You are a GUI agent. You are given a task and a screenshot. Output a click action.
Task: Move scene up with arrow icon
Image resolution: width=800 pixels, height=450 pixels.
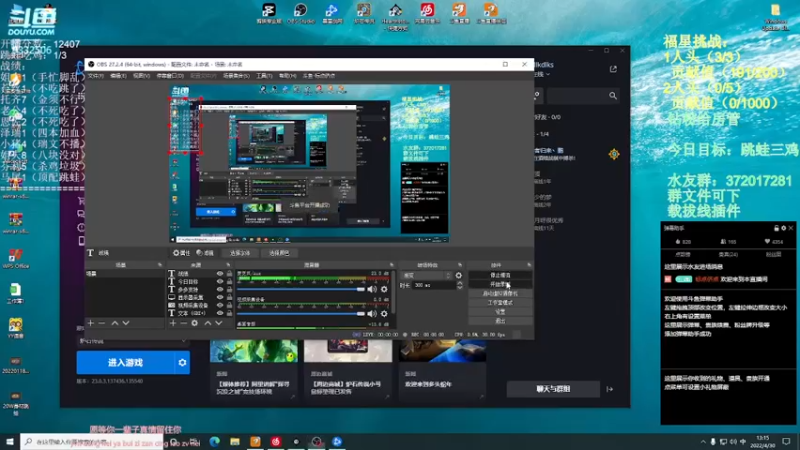(x=115, y=323)
